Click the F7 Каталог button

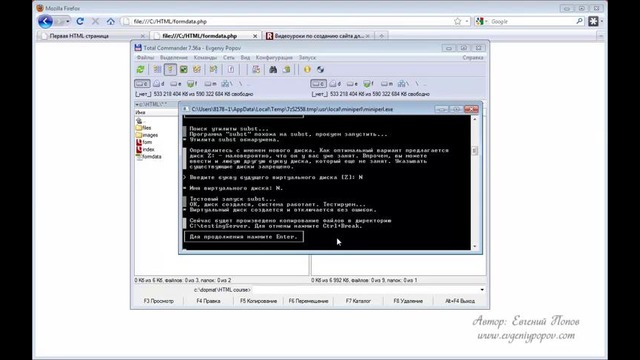click(358, 301)
